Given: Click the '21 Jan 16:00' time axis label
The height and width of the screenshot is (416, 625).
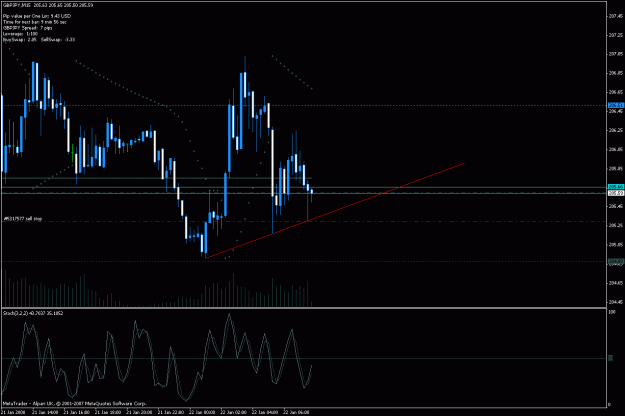Looking at the screenshot, I should tap(77, 412).
